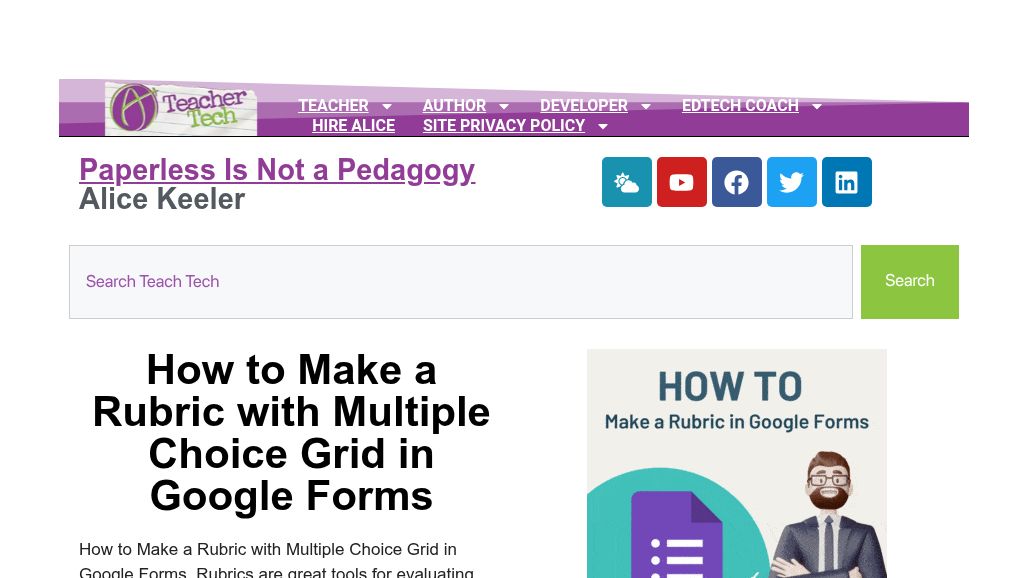
Task: Open the Paperless Is Not a Pedagogy link
Action: [x=277, y=170]
